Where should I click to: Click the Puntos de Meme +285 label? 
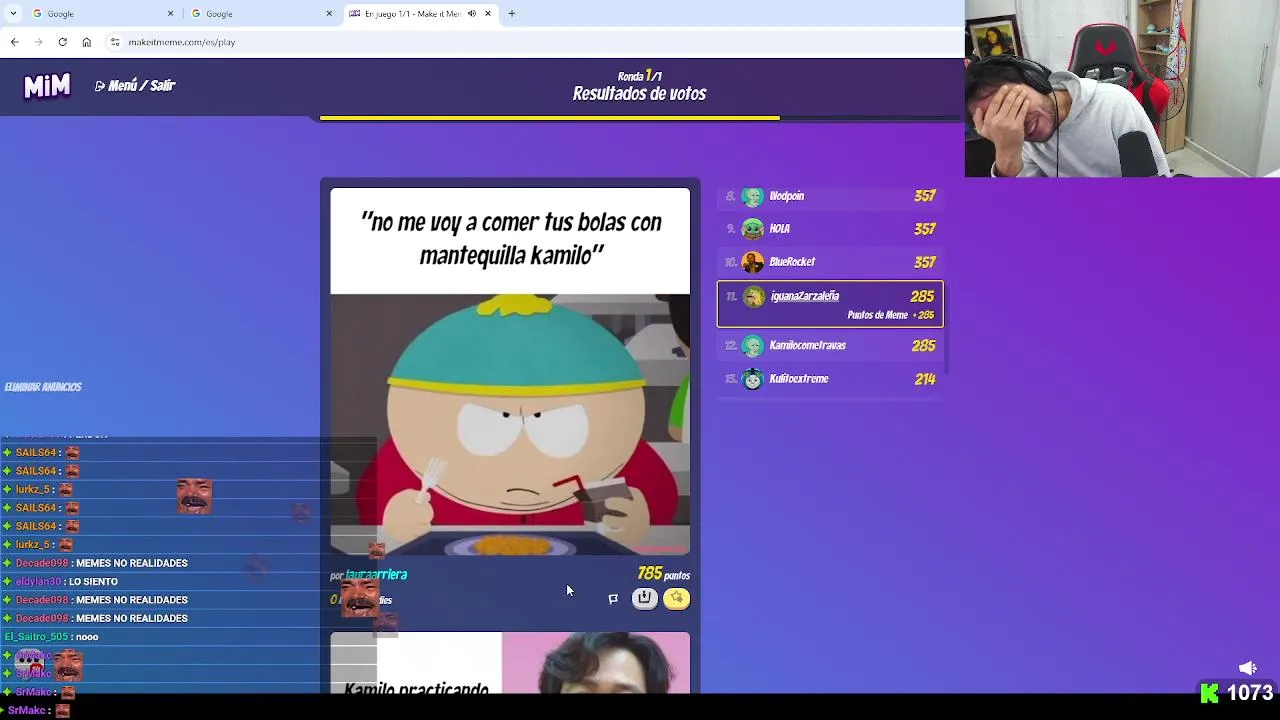[891, 315]
